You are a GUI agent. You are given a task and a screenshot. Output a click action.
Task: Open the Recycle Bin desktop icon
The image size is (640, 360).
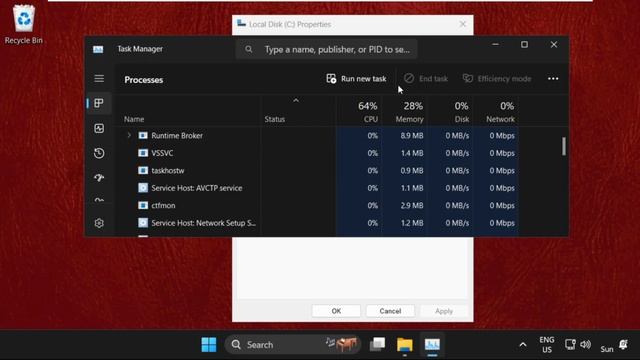[x=24, y=24]
